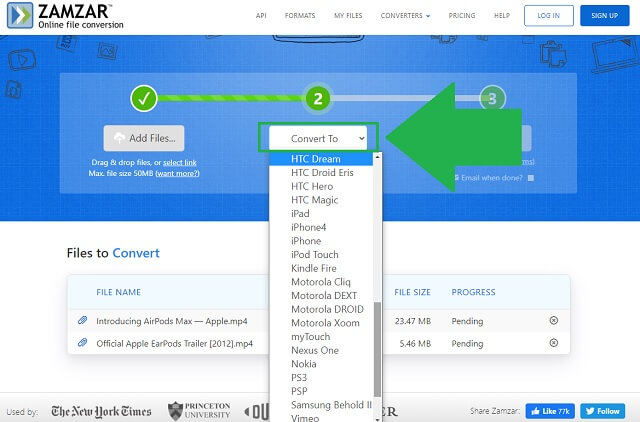Screen dimensions: 640x422
Task: Go to My Files
Action: pos(348,16)
